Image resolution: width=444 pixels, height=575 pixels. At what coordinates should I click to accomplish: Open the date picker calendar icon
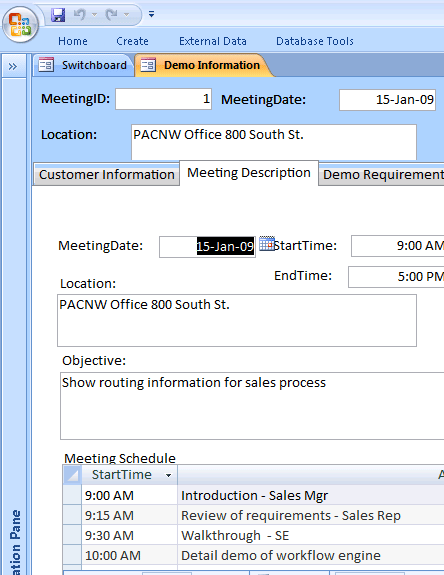[x=267, y=243]
